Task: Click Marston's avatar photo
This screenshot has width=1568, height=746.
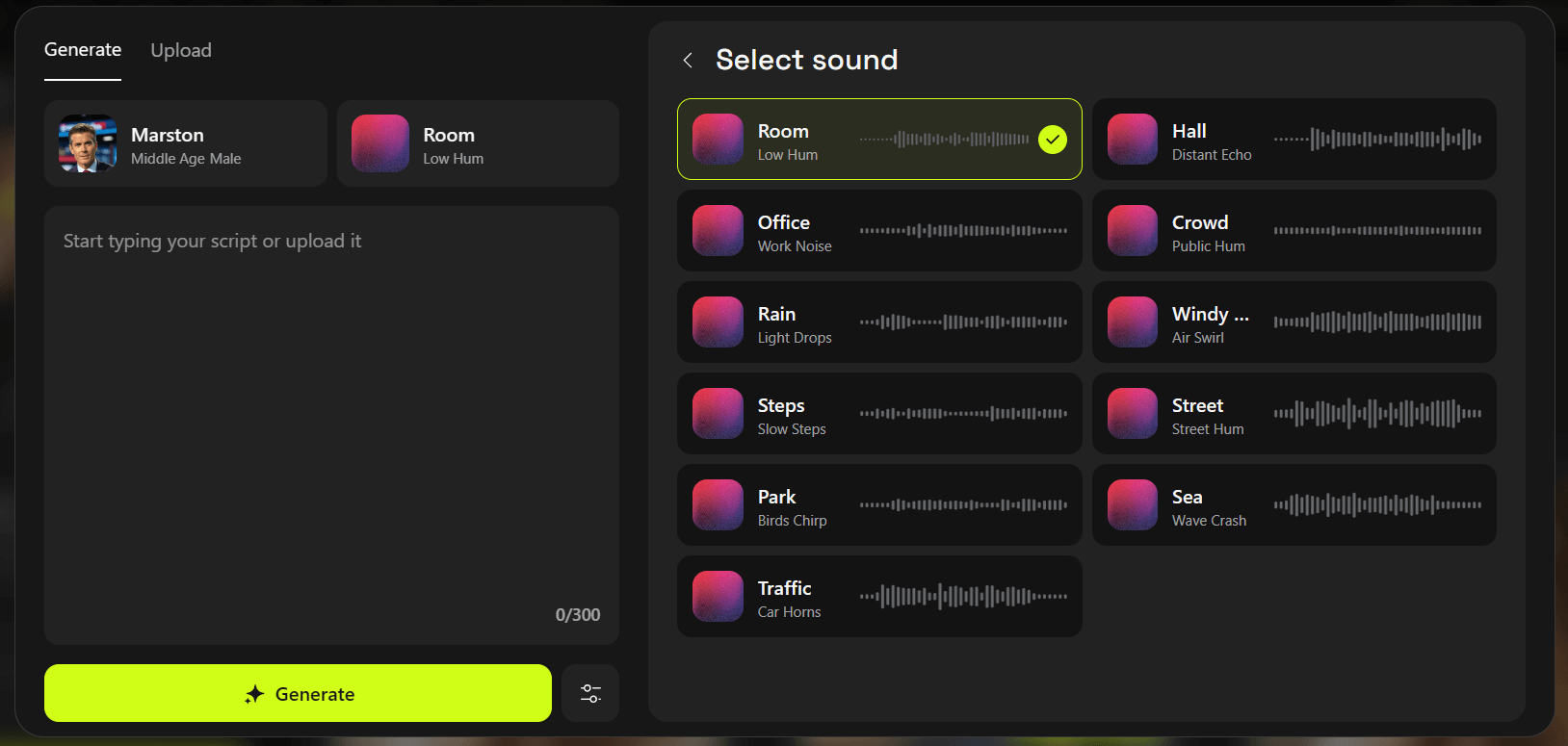Action: (x=88, y=144)
